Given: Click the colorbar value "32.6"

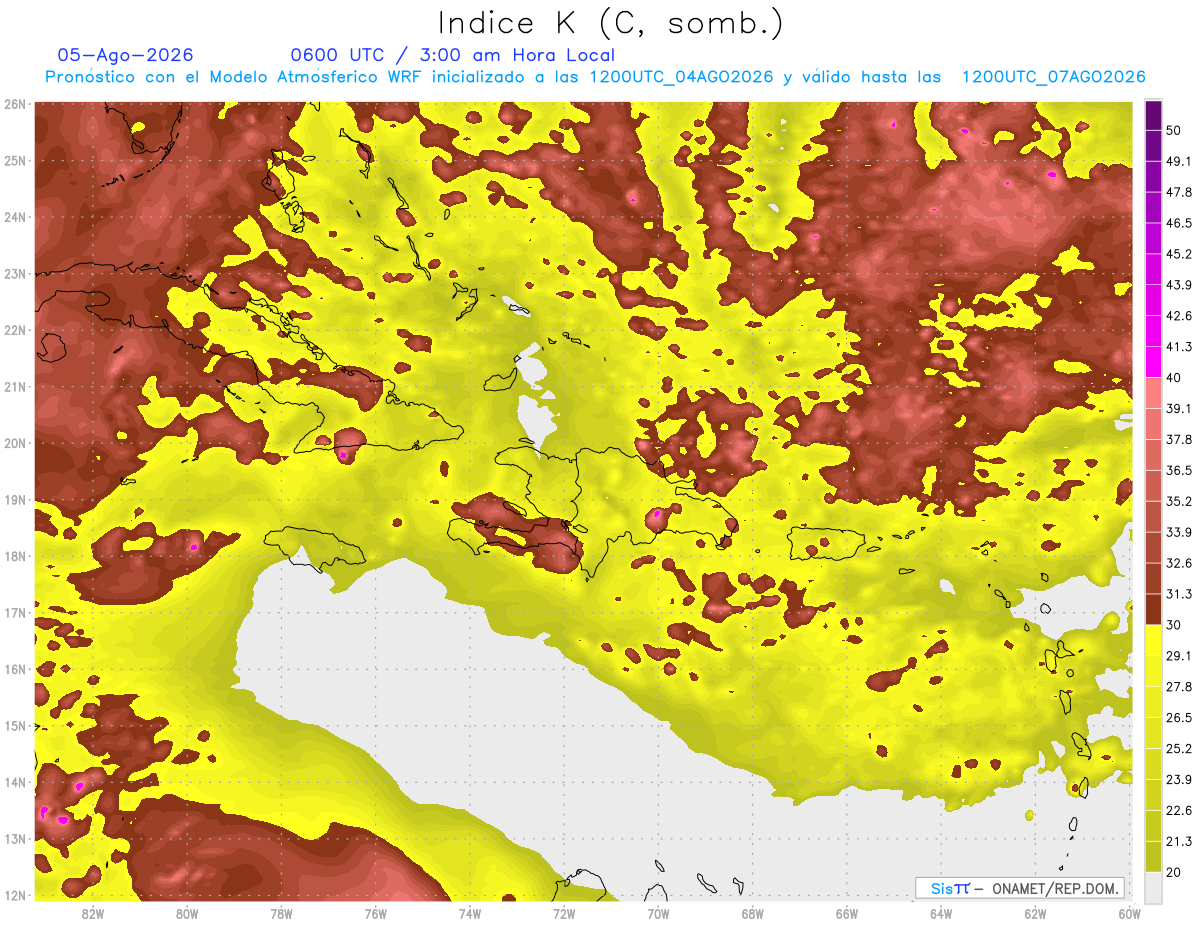Looking at the screenshot, I should [1178, 563].
